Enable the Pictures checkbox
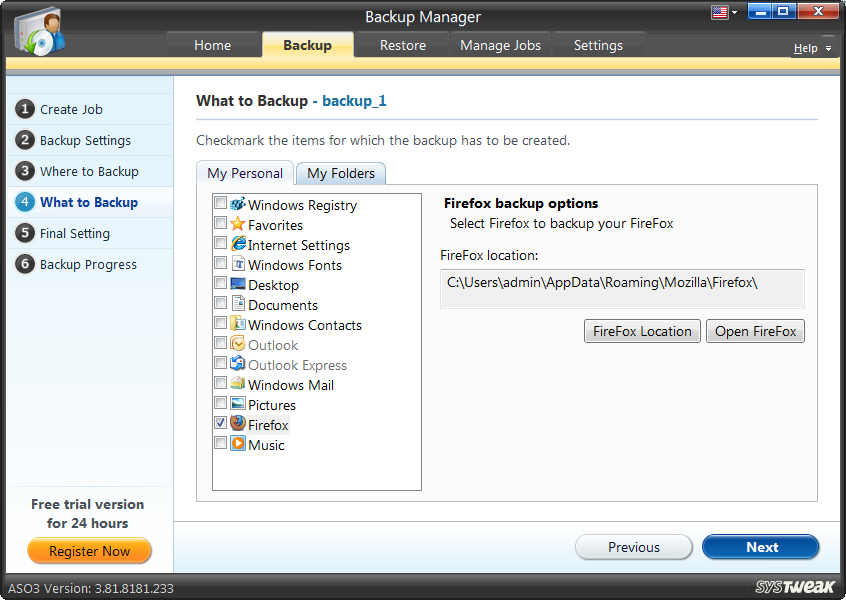Screen dimensions: 846x600 click(220, 403)
